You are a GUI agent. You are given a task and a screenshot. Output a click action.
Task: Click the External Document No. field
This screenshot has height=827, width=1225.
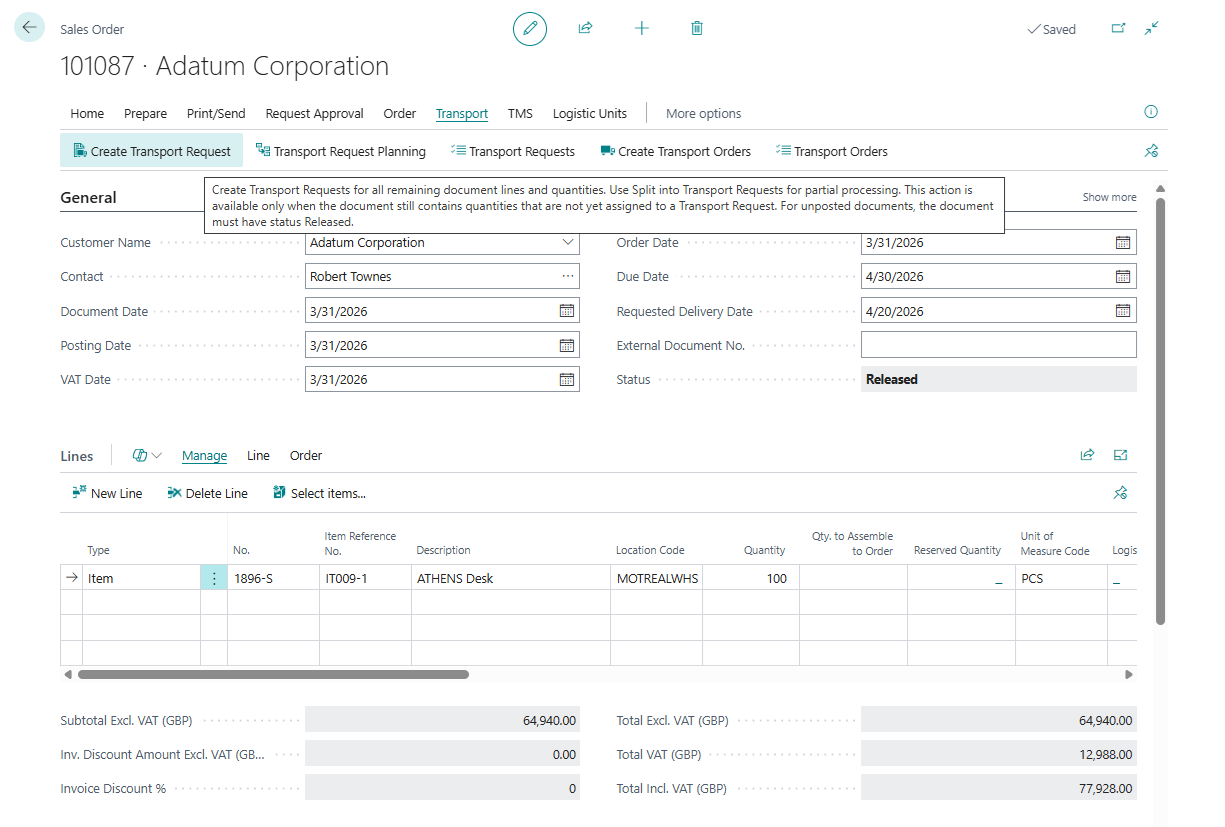pos(997,345)
